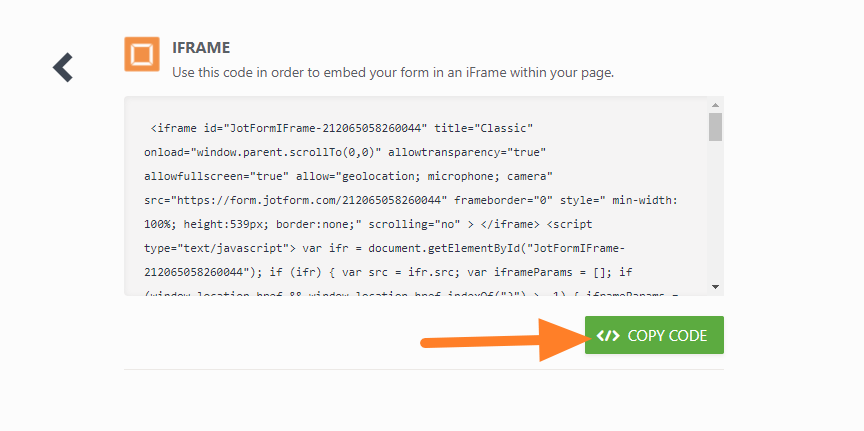Viewport: 864px width, 431px height.
Task: Click the iframe id JotFormIFrame line
Action: coord(341,128)
